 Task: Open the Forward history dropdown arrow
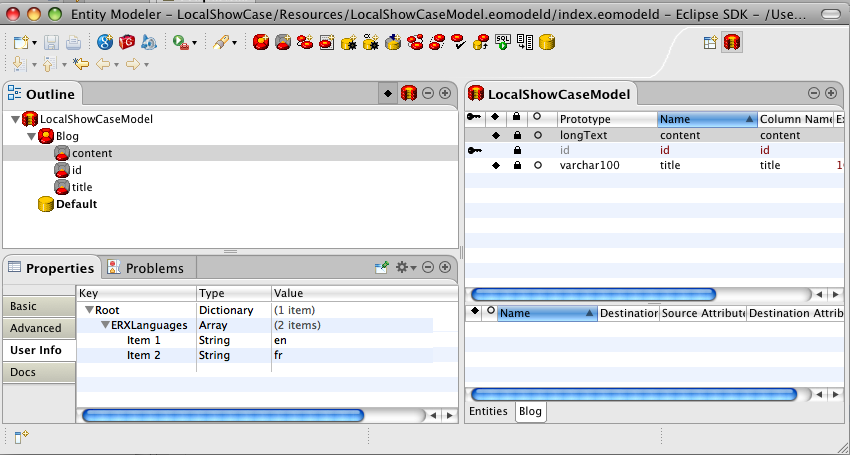[146, 65]
